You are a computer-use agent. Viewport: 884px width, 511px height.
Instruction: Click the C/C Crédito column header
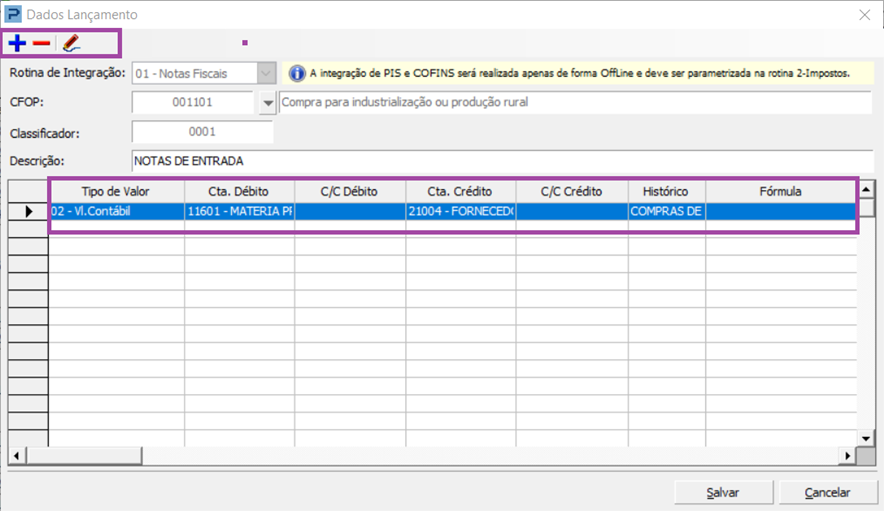572,192
